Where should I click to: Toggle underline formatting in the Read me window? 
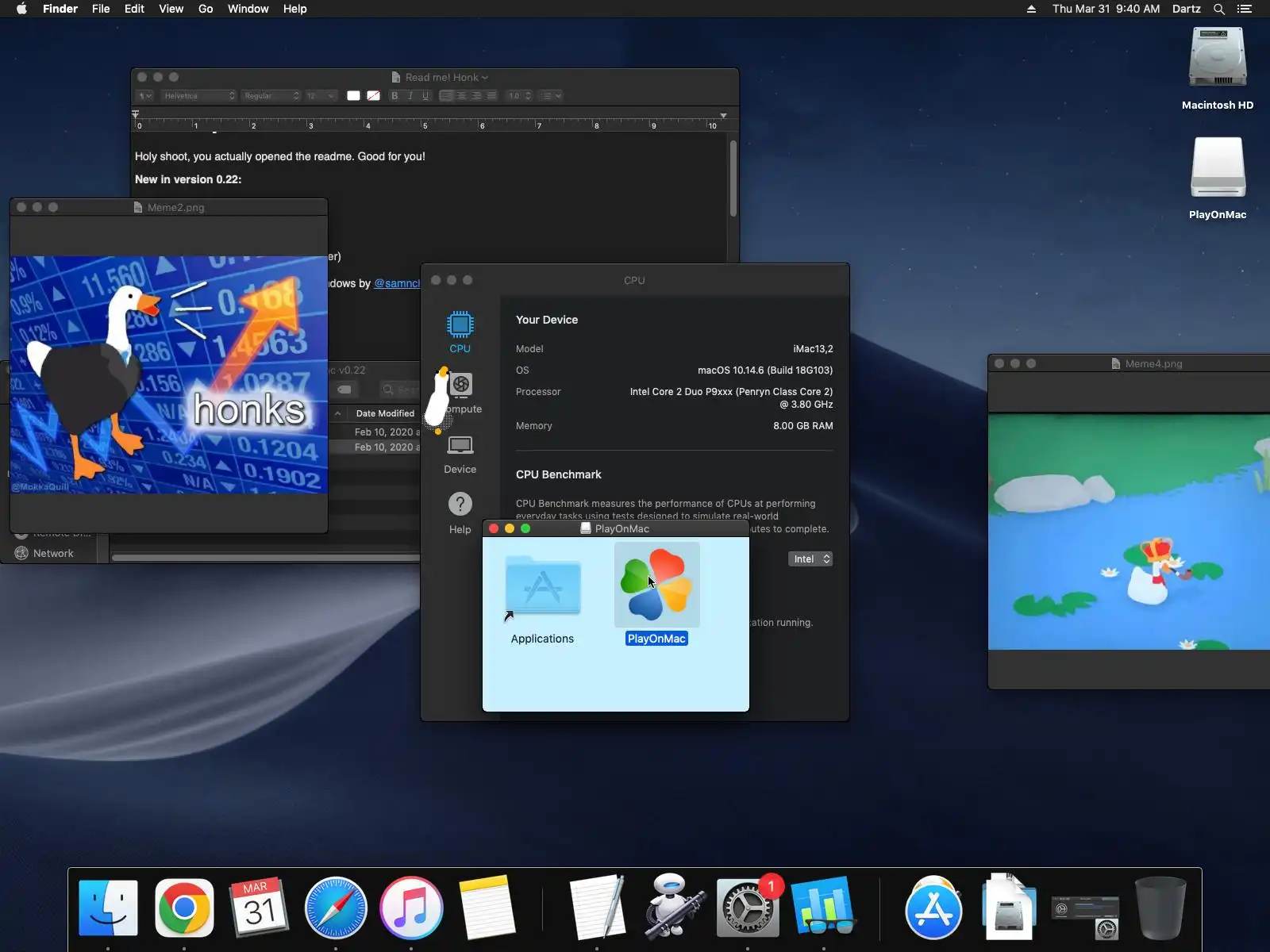425,96
